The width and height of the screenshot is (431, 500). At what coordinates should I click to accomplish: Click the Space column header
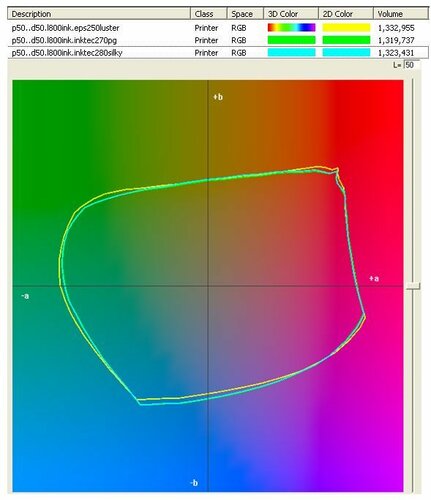pos(245,14)
